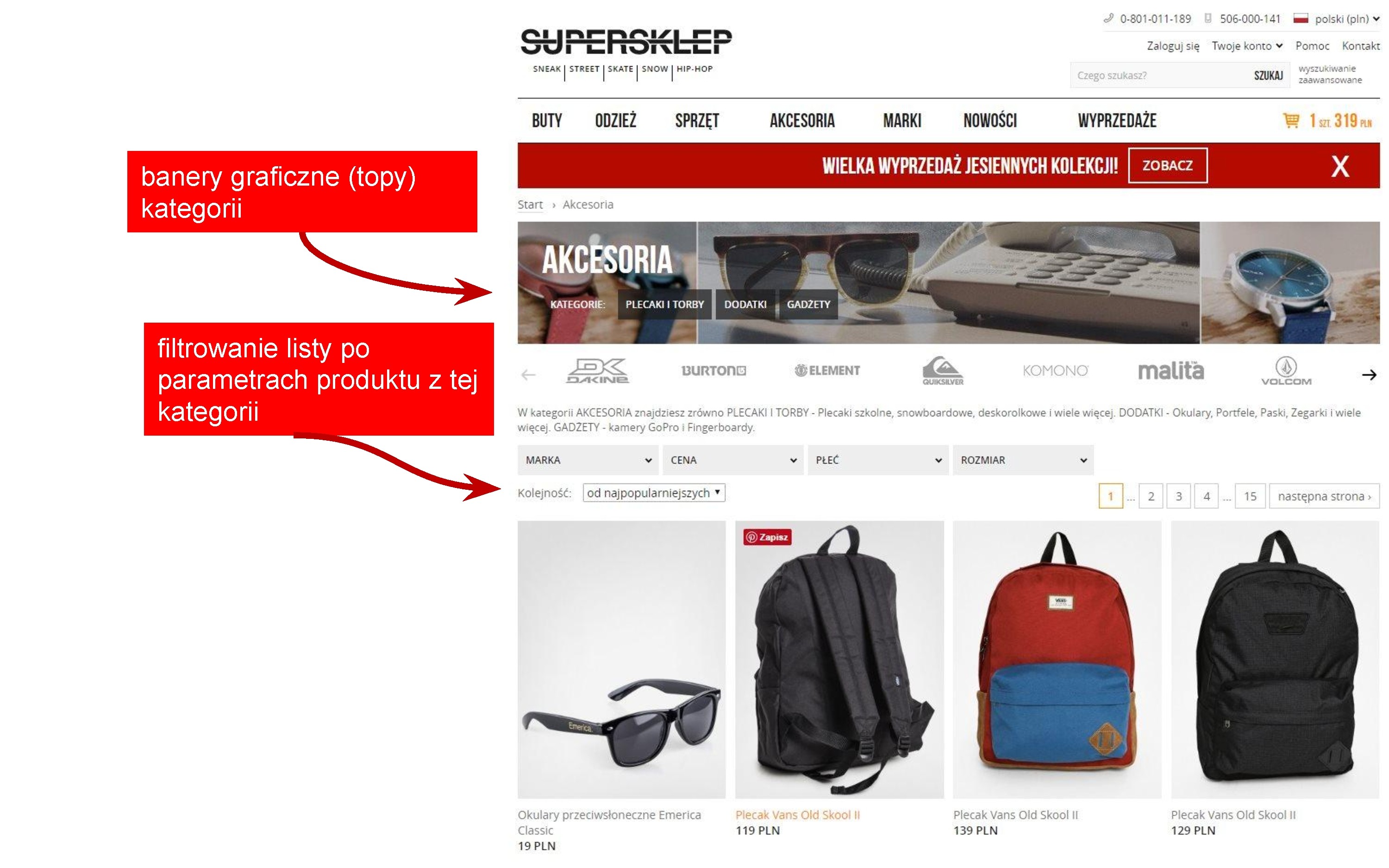Open the red Vans backpack thumbnail
This screenshot has width=1389, height=868.
(1057, 659)
